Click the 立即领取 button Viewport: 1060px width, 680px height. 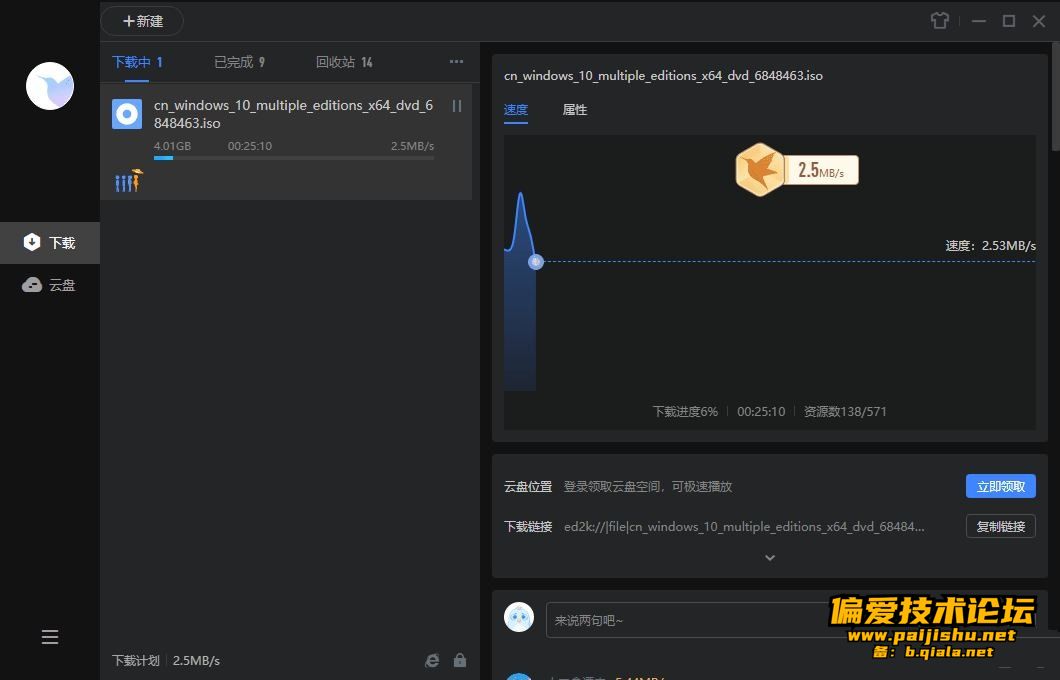pyautogui.click(x=1001, y=486)
